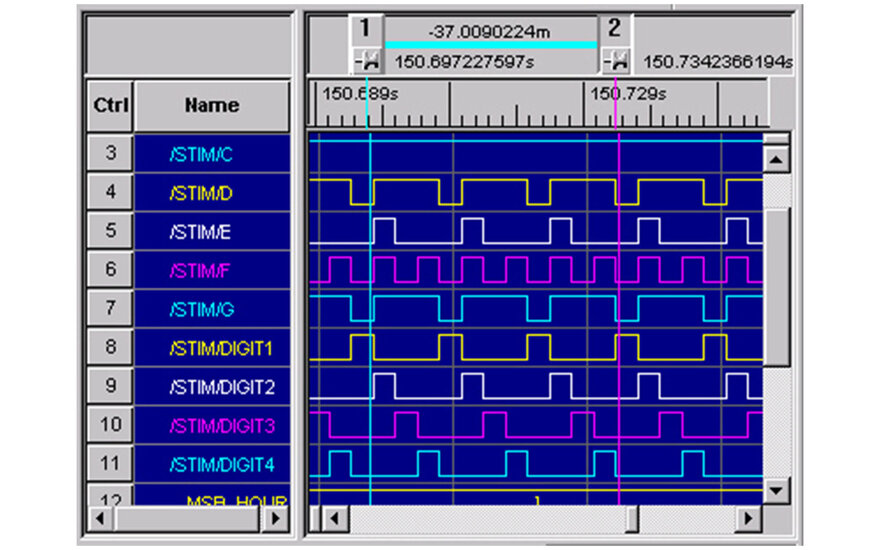Select control number 9 row button

[110, 386]
